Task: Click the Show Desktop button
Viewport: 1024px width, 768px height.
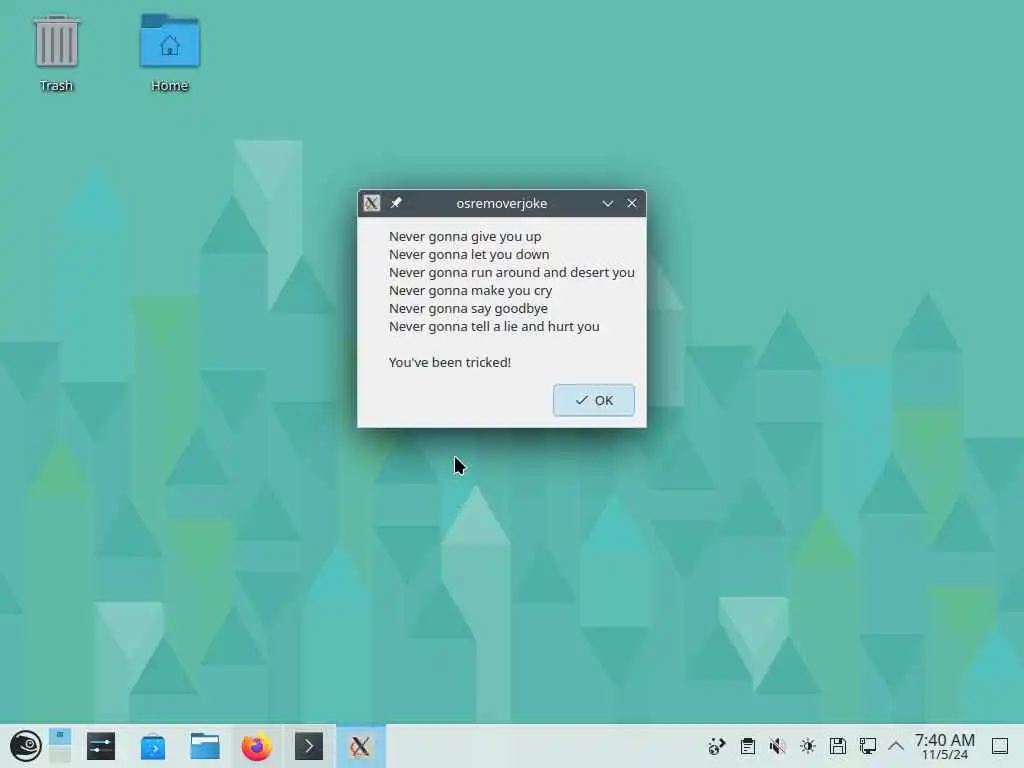Action: point(1000,746)
